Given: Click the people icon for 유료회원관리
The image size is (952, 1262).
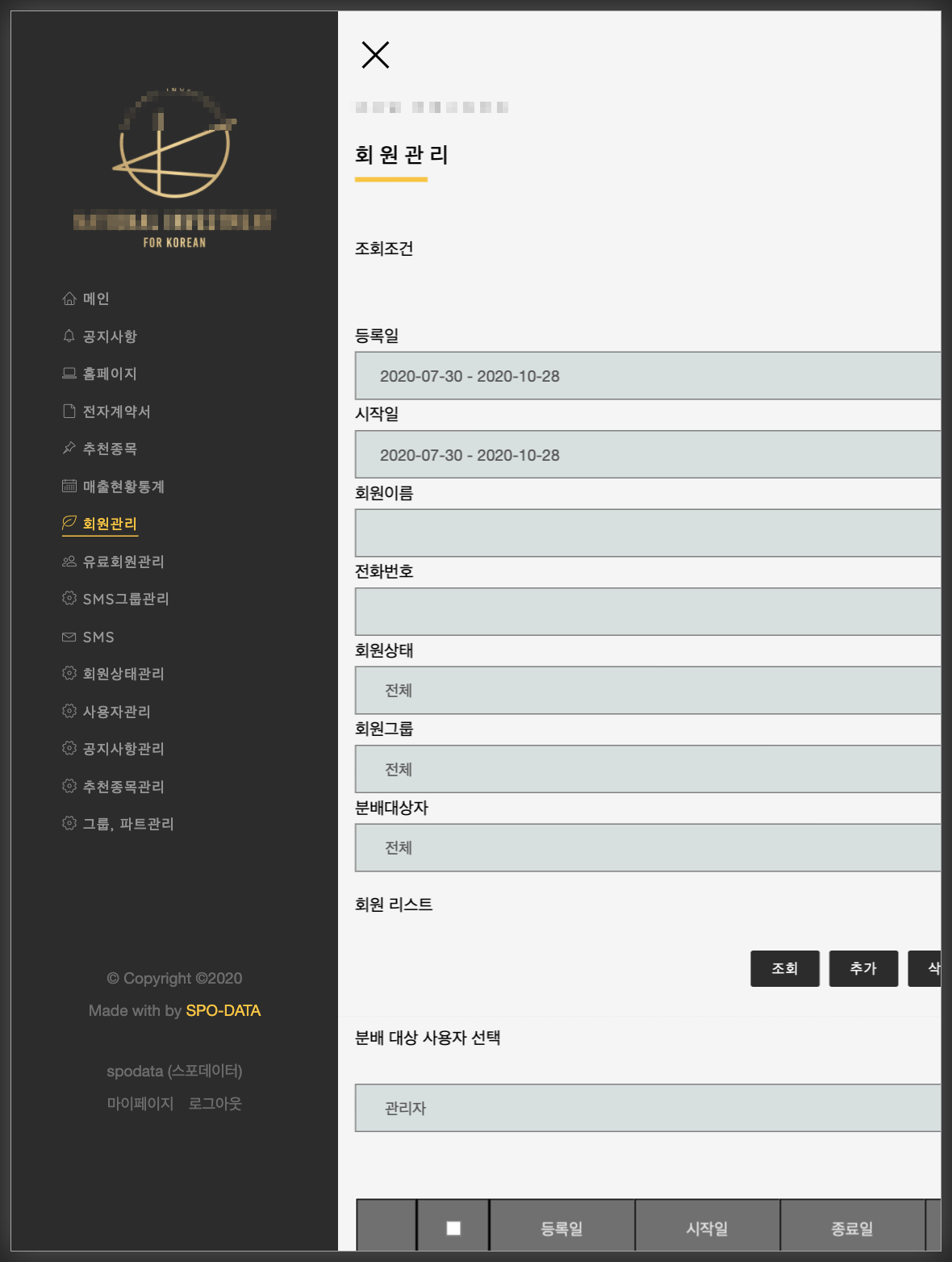Looking at the screenshot, I should (x=69, y=561).
